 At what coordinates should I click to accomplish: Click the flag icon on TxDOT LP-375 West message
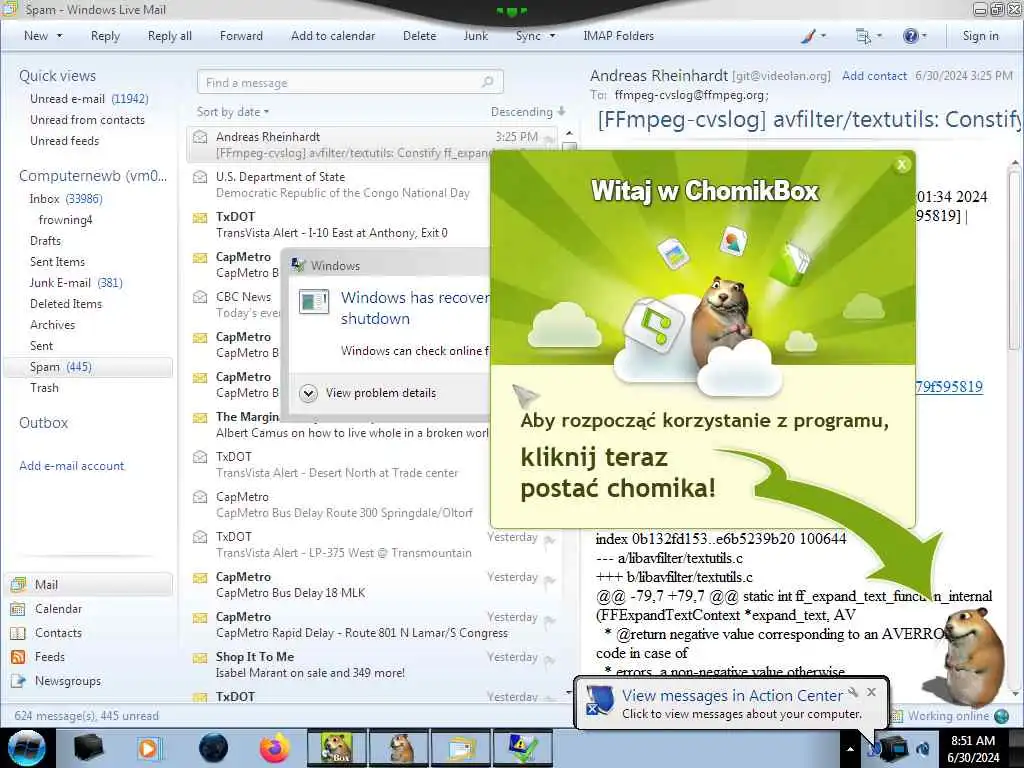tap(549, 541)
